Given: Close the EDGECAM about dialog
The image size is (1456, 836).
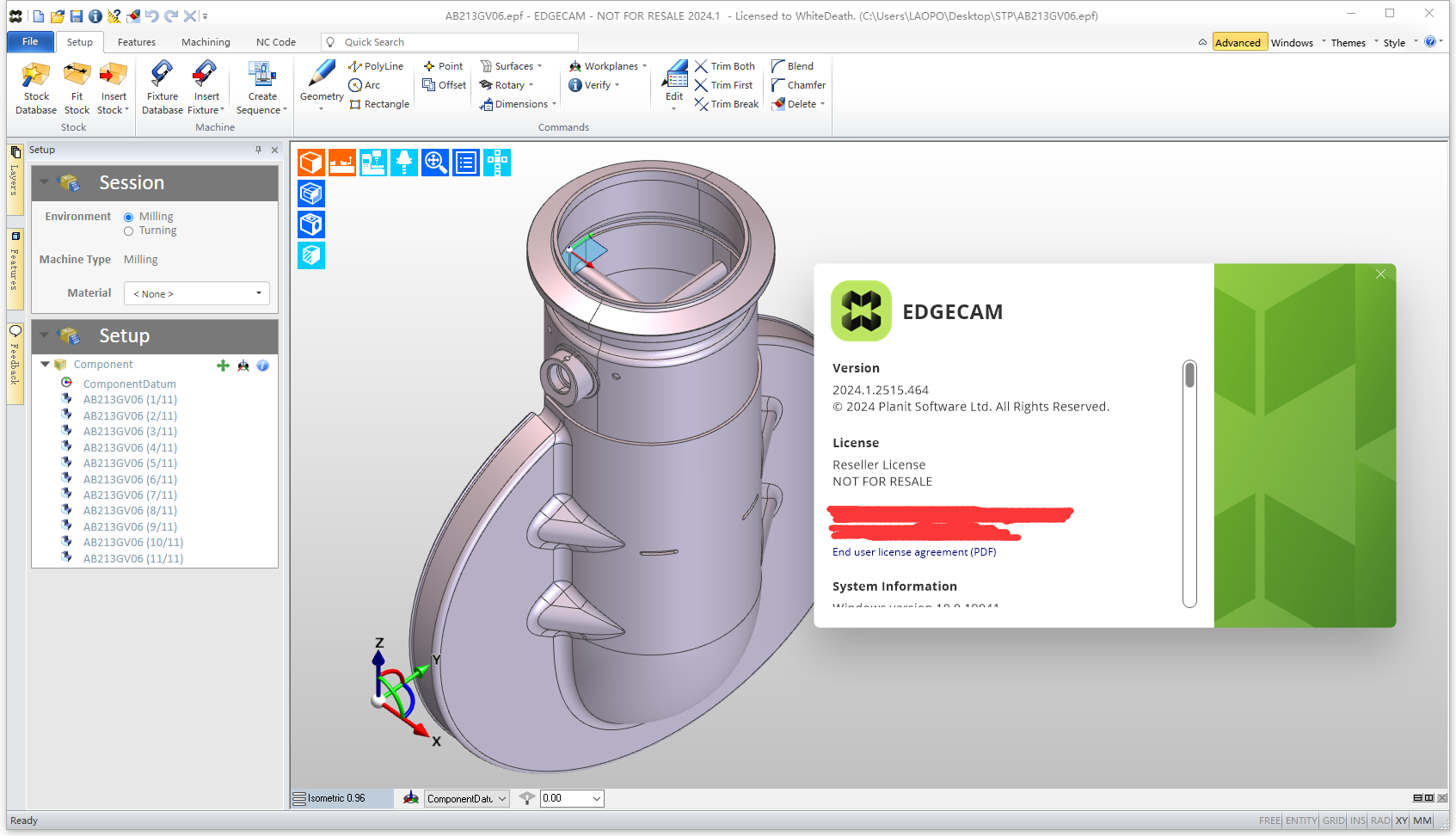Looking at the screenshot, I should point(1380,274).
